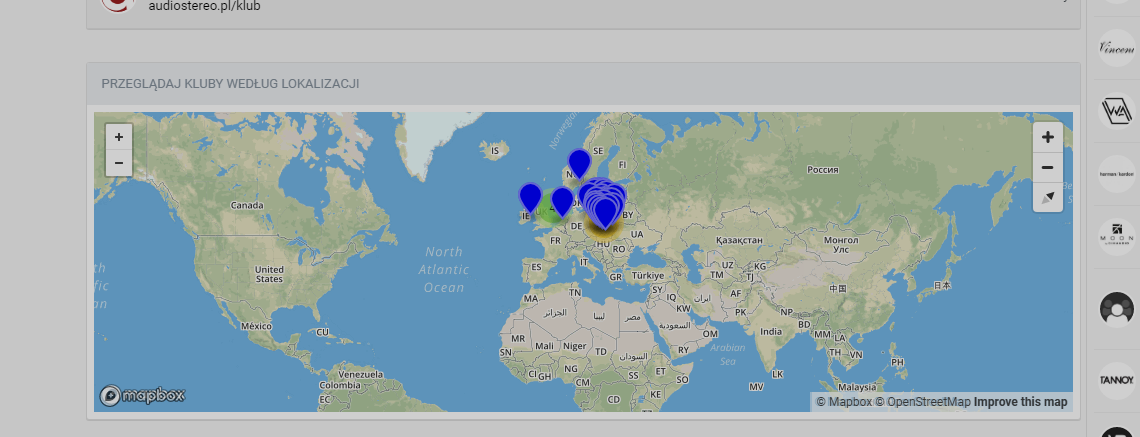Reset map bearing with the compass button
The width and height of the screenshot is (1140, 437).
[1047, 197]
